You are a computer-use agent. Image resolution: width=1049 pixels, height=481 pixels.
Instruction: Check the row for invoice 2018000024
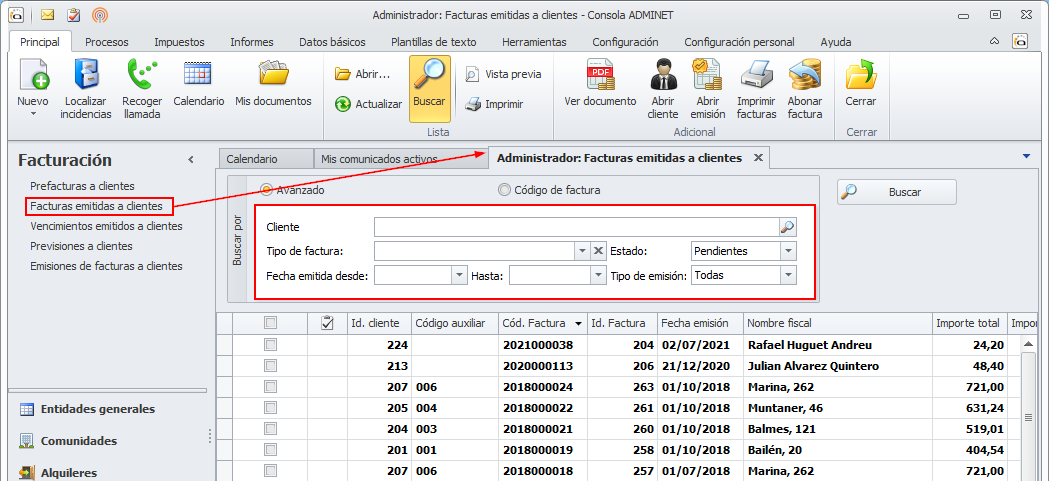point(270,387)
